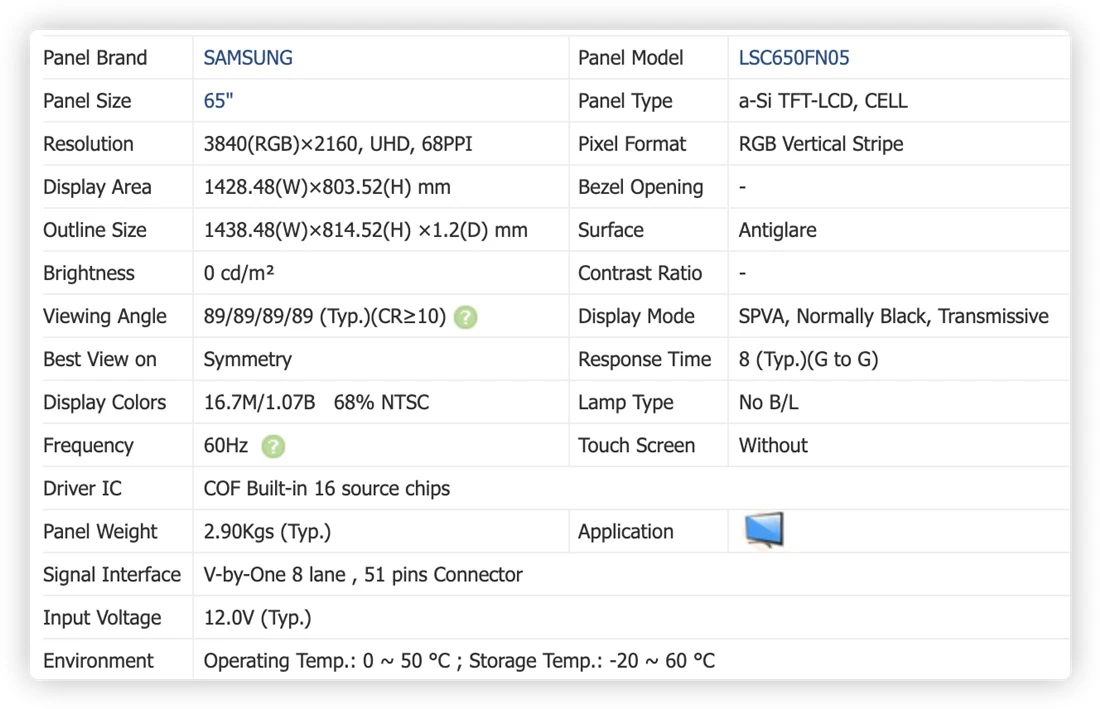This screenshot has width=1100, height=709.
Task: Click the 'Surface' label
Action: click(x=610, y=230)
